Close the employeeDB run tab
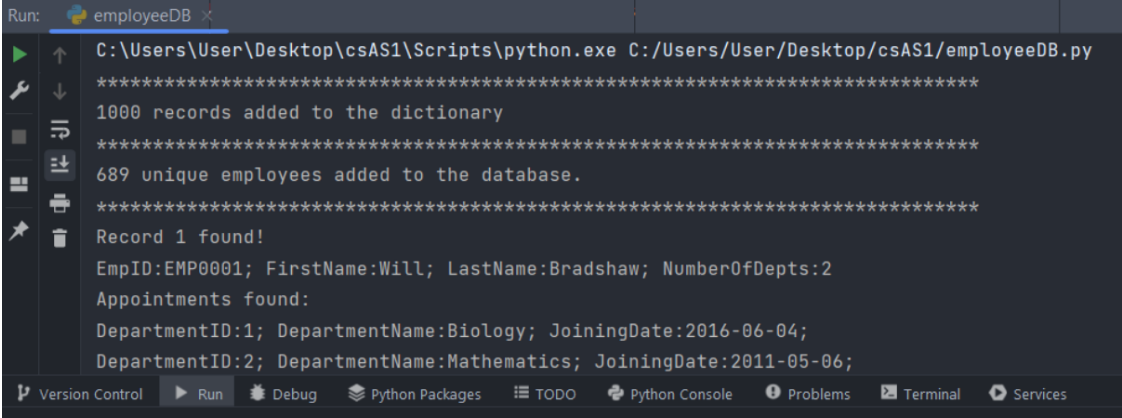Viewport: 1122px width, 418px height. pos(196,16)
